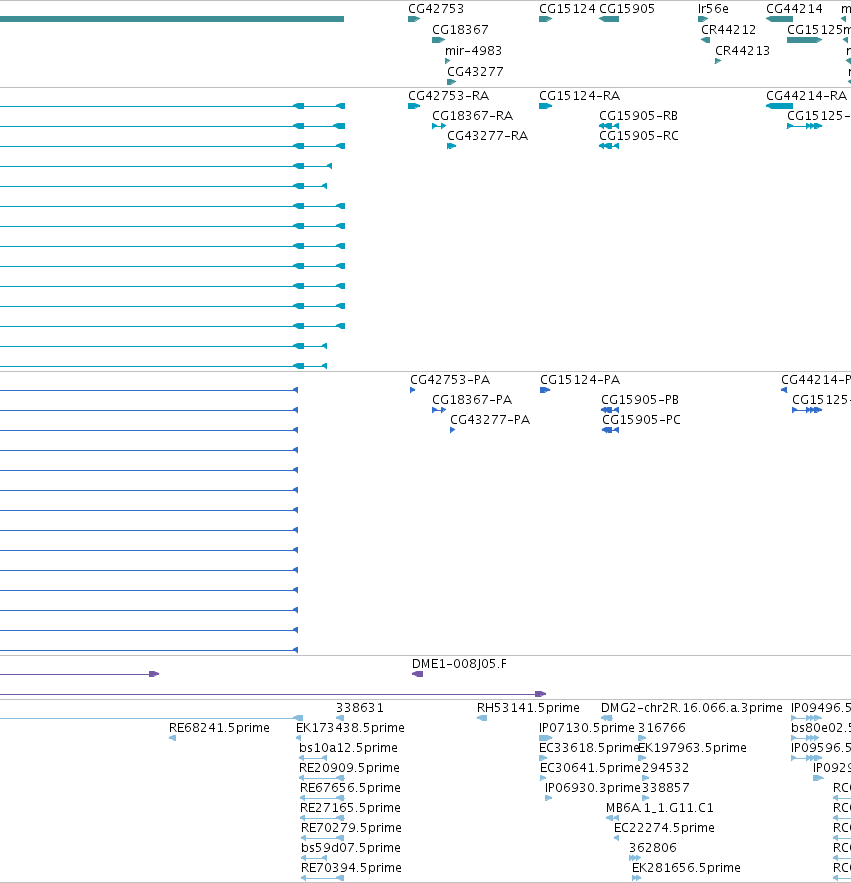Screen dimensions: 851x883
Task: Open the 294532 EST label
Action: (x=665, y=768)
